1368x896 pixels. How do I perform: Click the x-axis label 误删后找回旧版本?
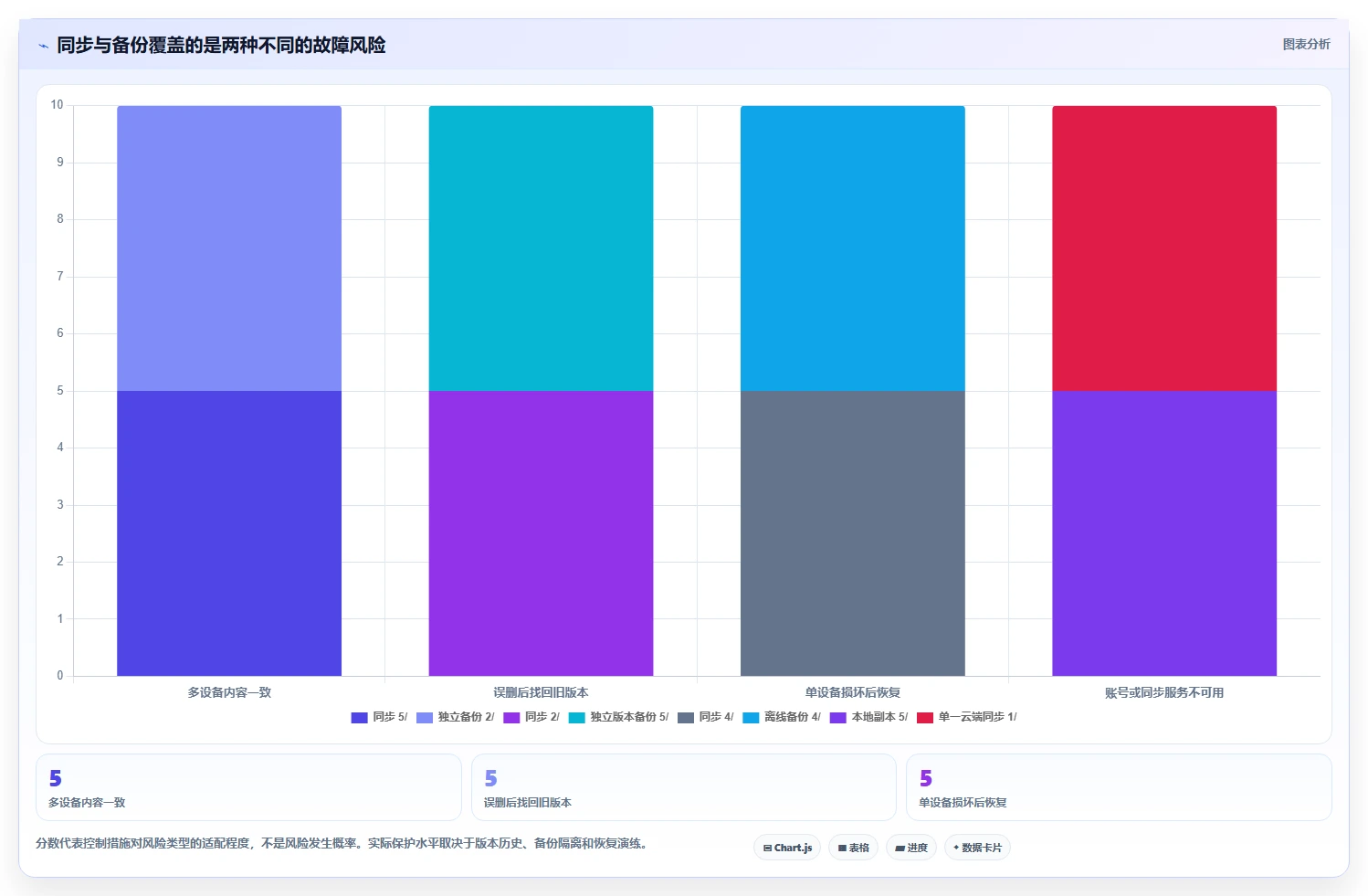coord(541,692)
